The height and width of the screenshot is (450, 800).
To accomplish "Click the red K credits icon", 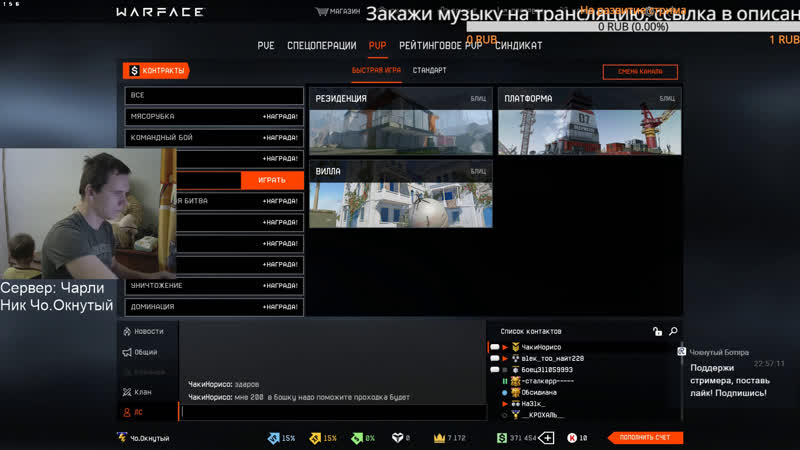I will point(572,438).
